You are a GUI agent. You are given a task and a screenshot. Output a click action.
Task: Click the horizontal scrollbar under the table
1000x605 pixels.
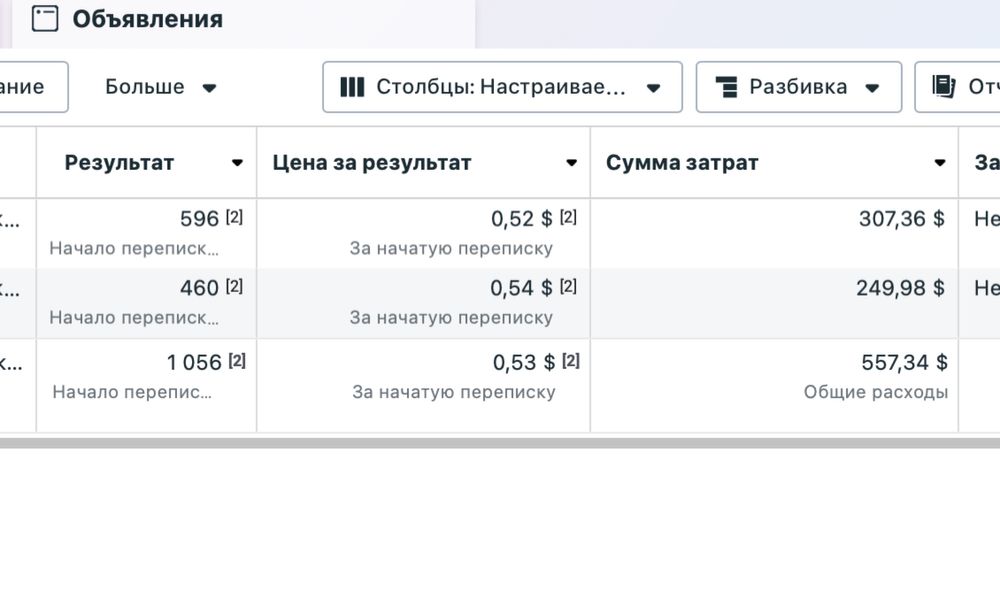coord(500,442)
